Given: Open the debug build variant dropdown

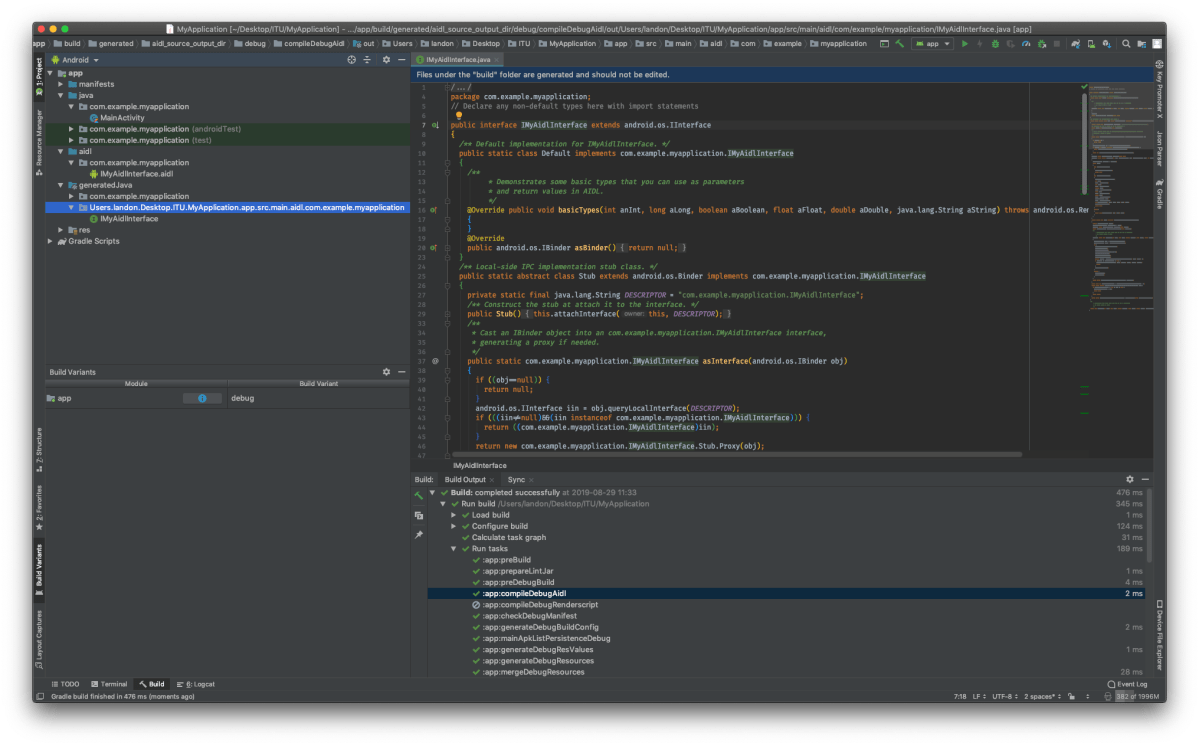Looking at the screenshot, I should tap(318, 398).
